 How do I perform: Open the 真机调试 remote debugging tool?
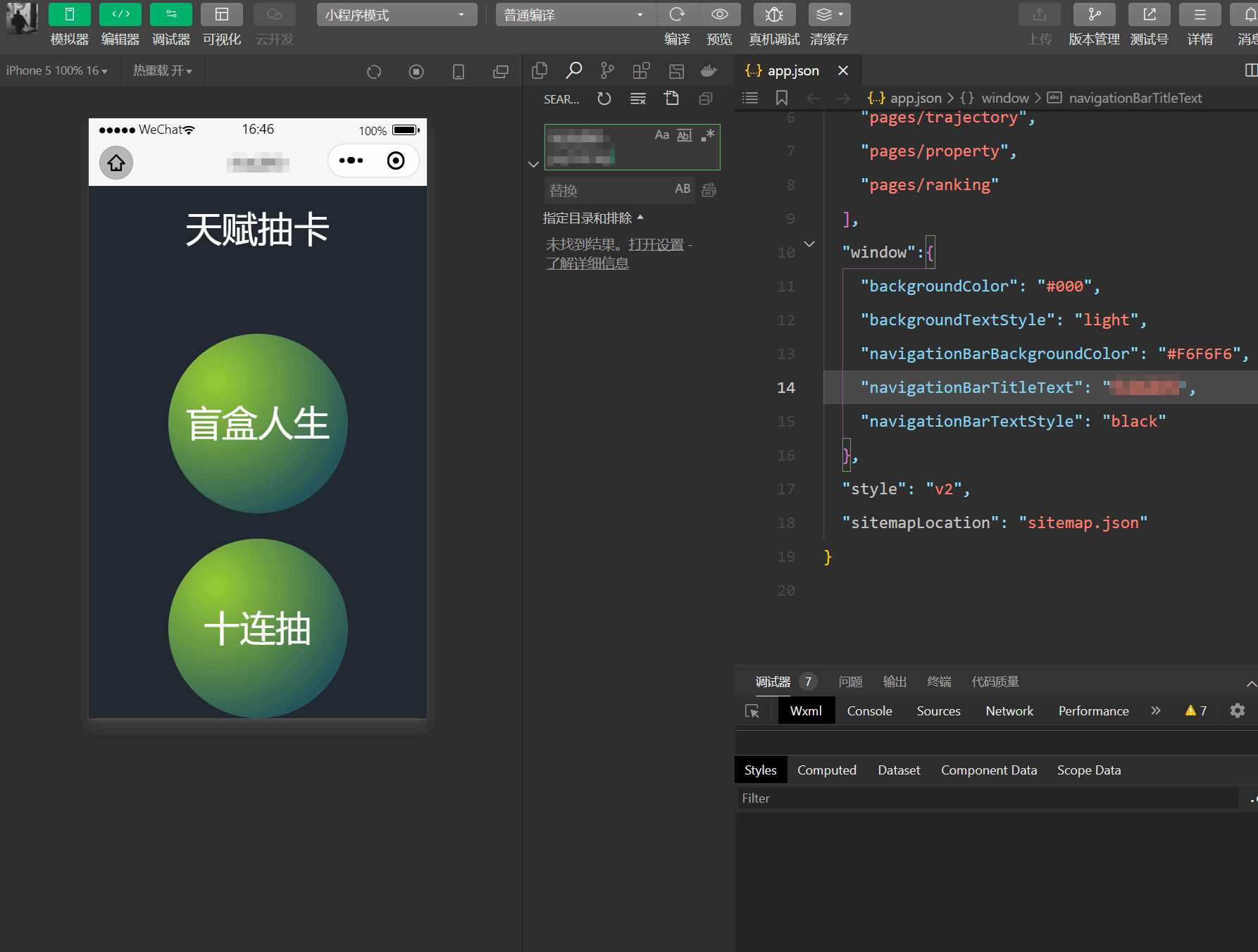(x=773, y=14)
